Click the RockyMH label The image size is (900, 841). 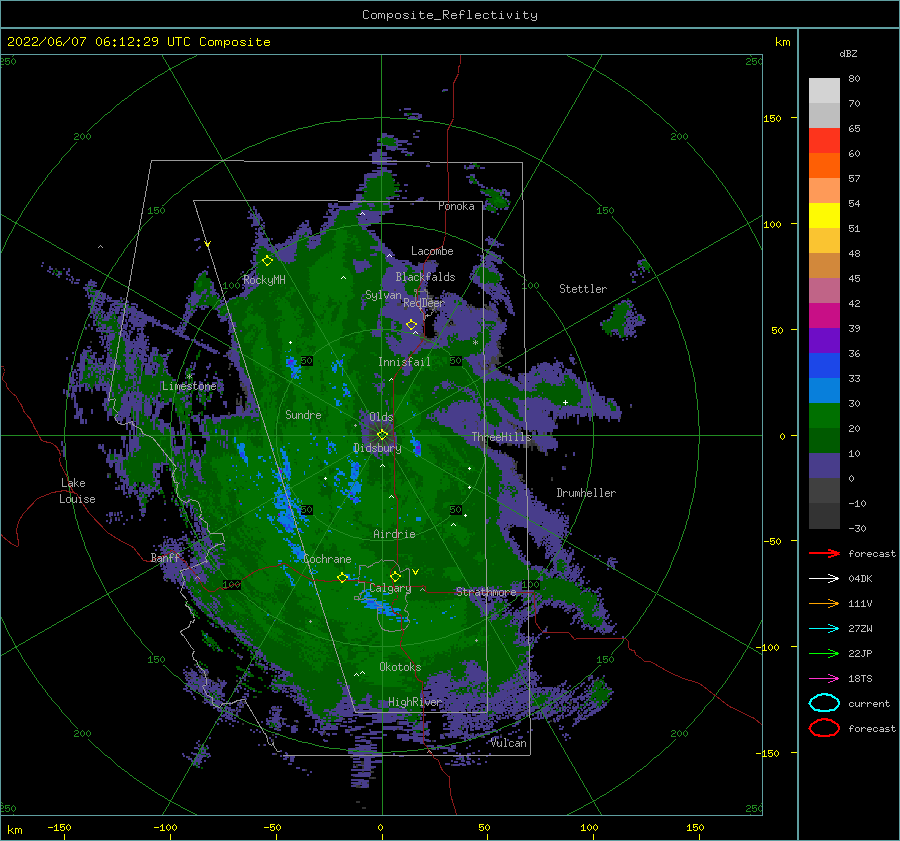point(264,280)
